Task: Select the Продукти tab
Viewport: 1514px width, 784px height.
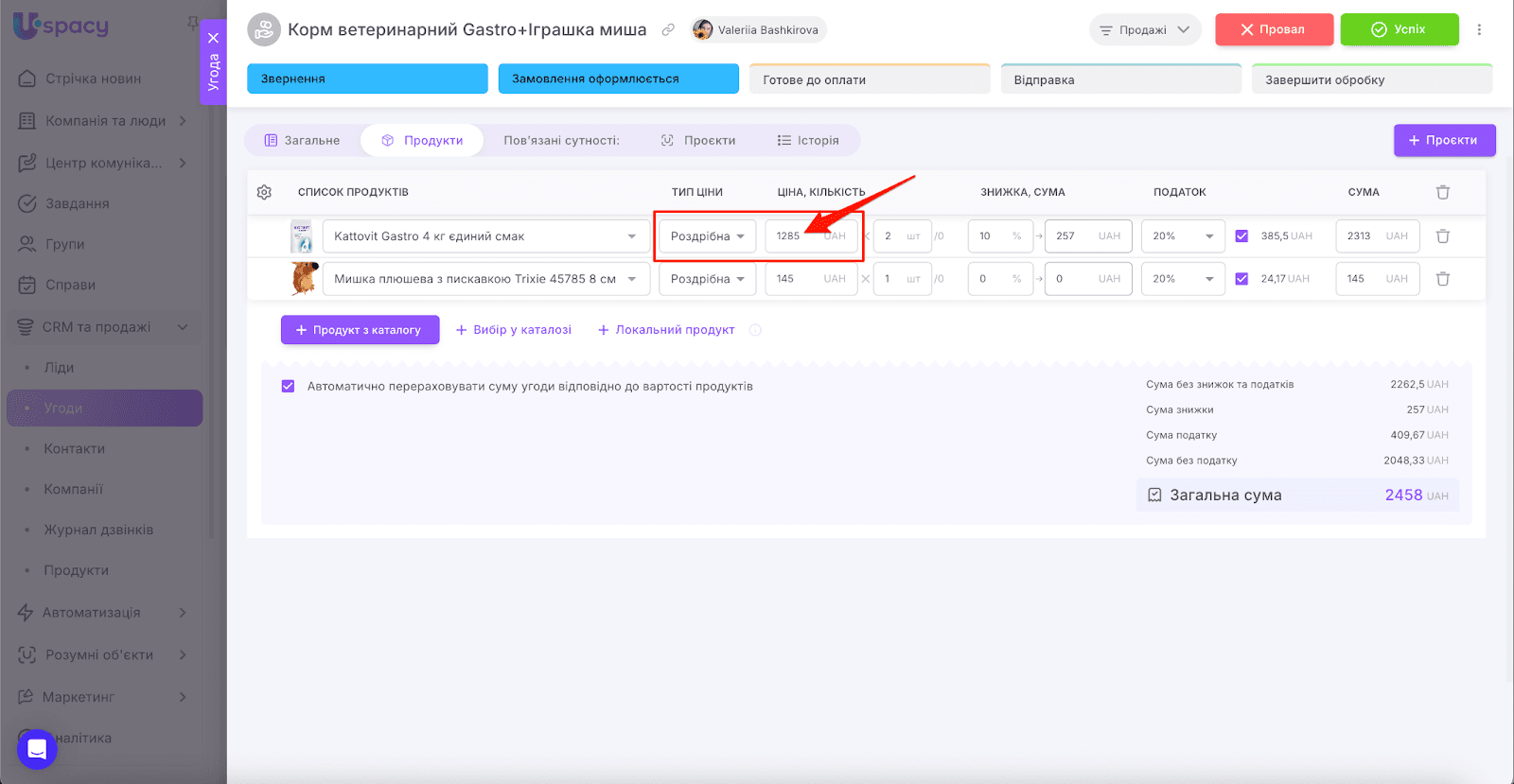Action: click(422, 140)
